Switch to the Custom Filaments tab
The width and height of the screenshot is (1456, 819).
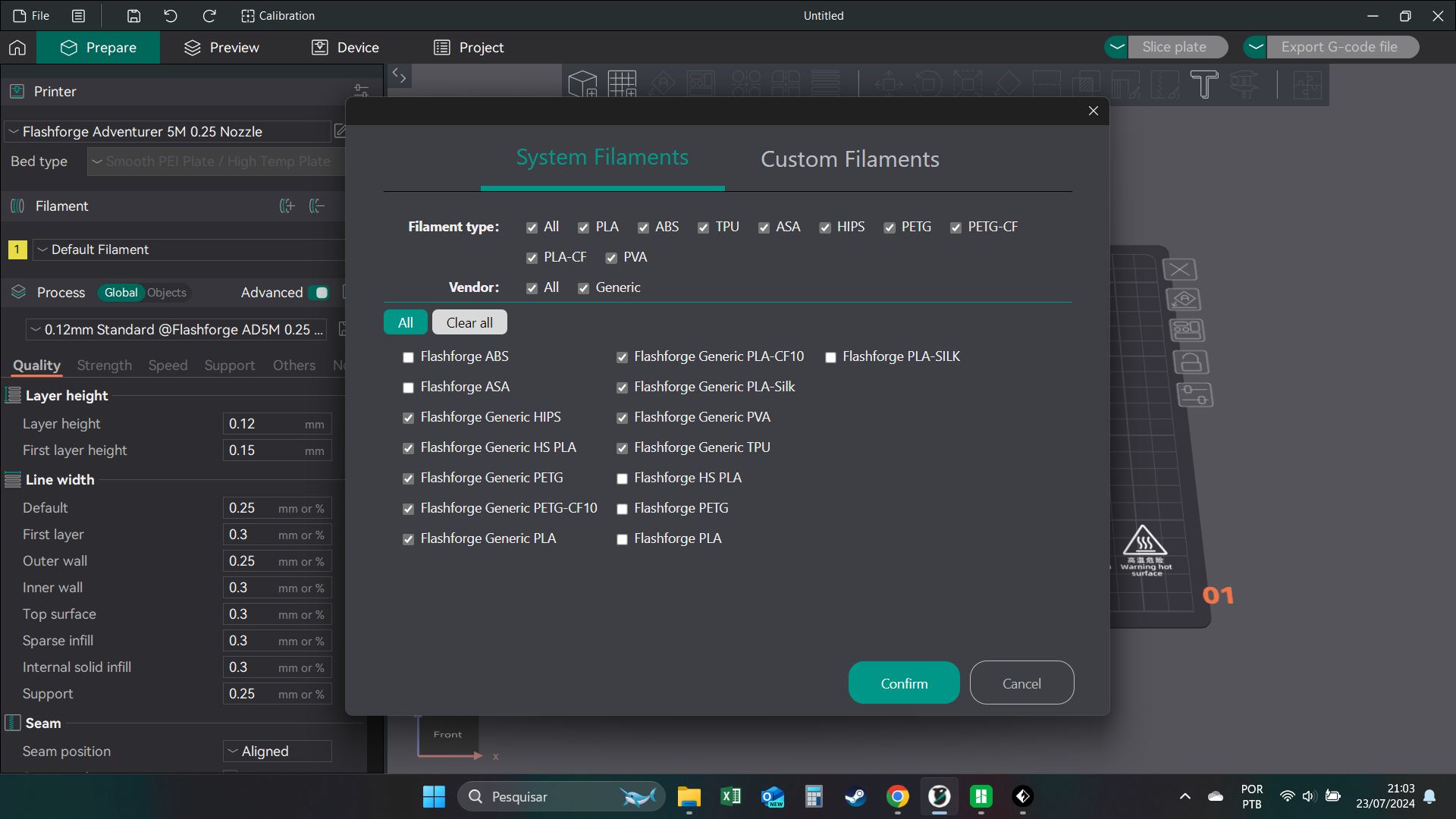(x=849, y=159)
